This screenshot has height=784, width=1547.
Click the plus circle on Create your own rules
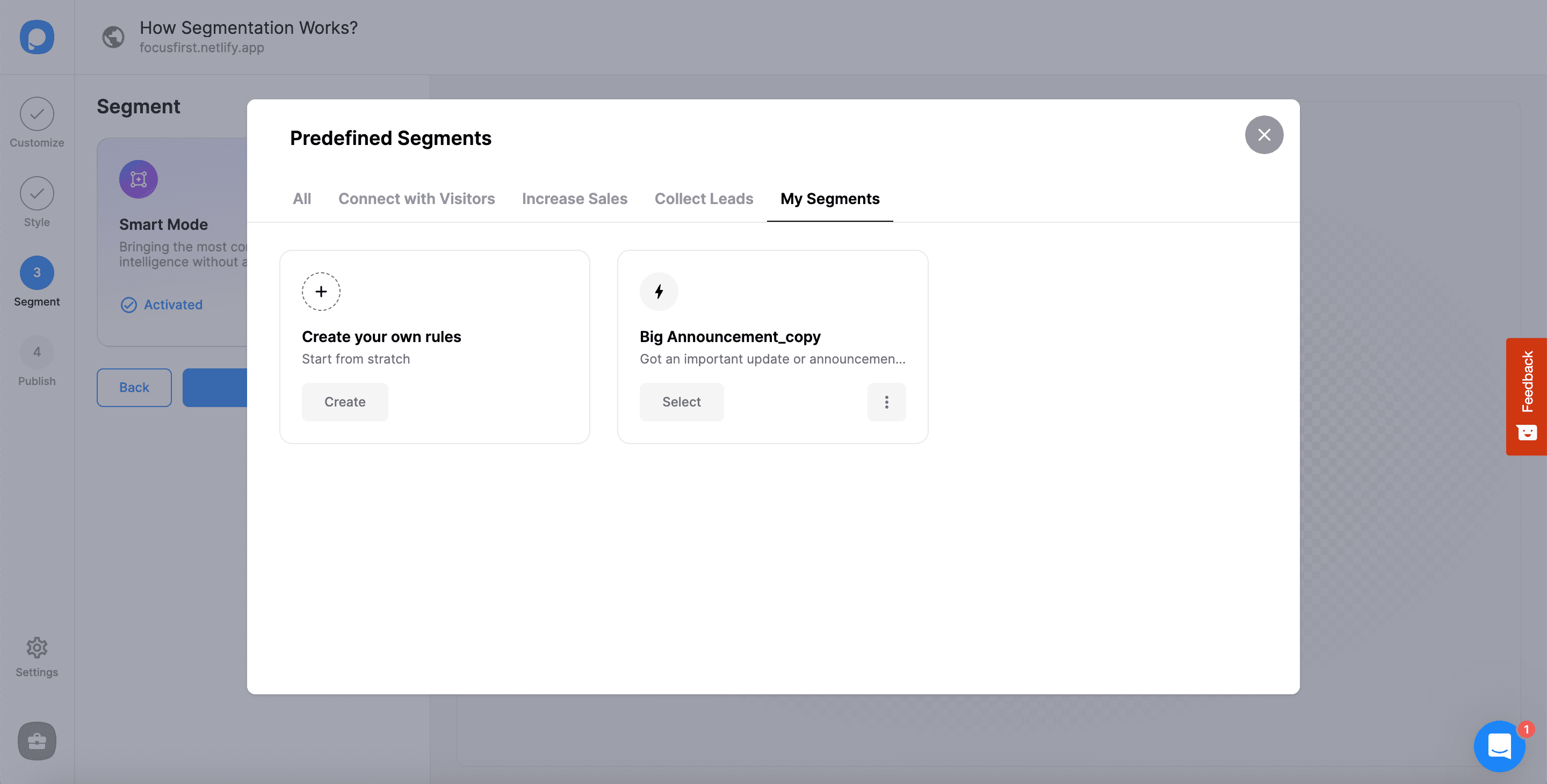321,291
